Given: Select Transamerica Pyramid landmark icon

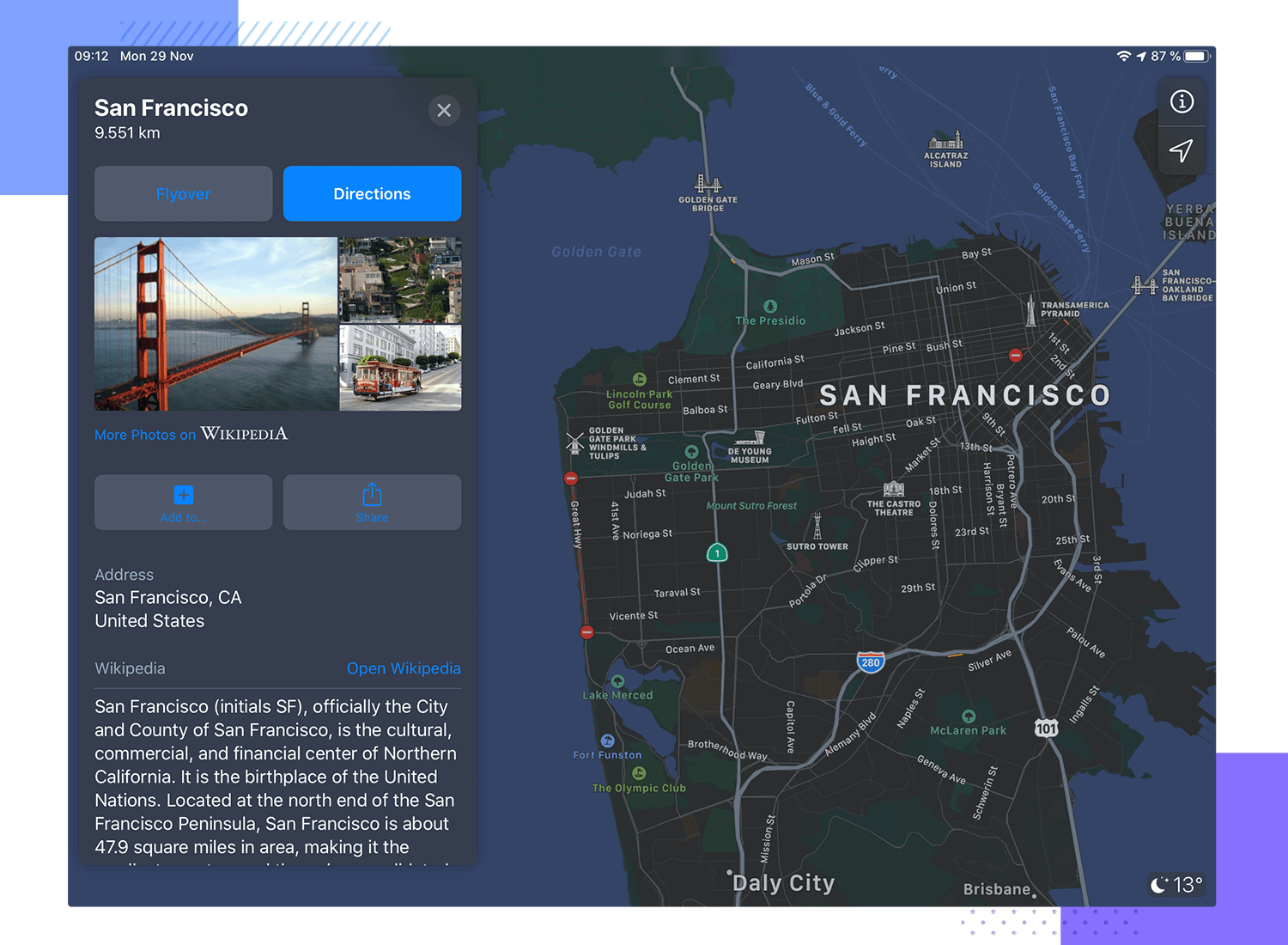Looking at the screenshot, I should 1030,310.
